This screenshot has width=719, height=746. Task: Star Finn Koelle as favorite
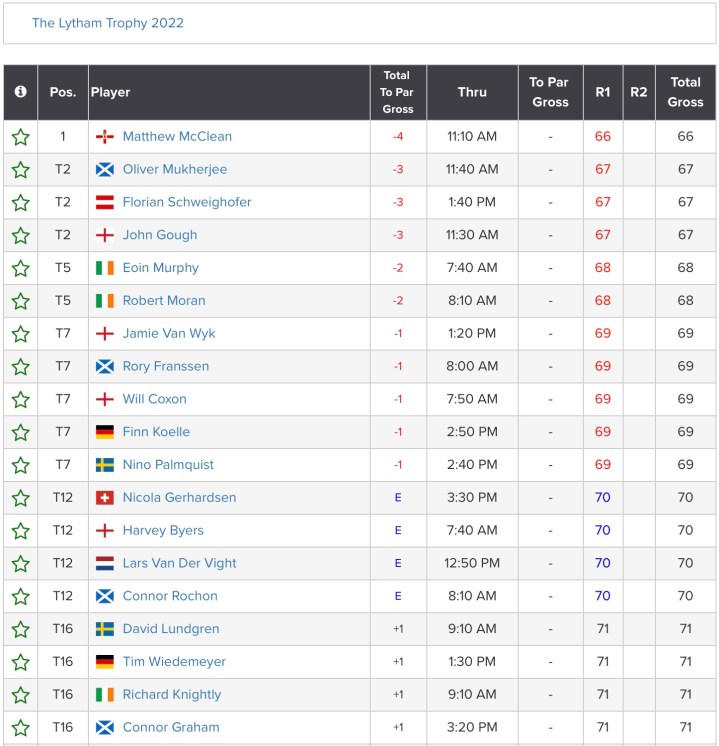(x=20, y=433)
